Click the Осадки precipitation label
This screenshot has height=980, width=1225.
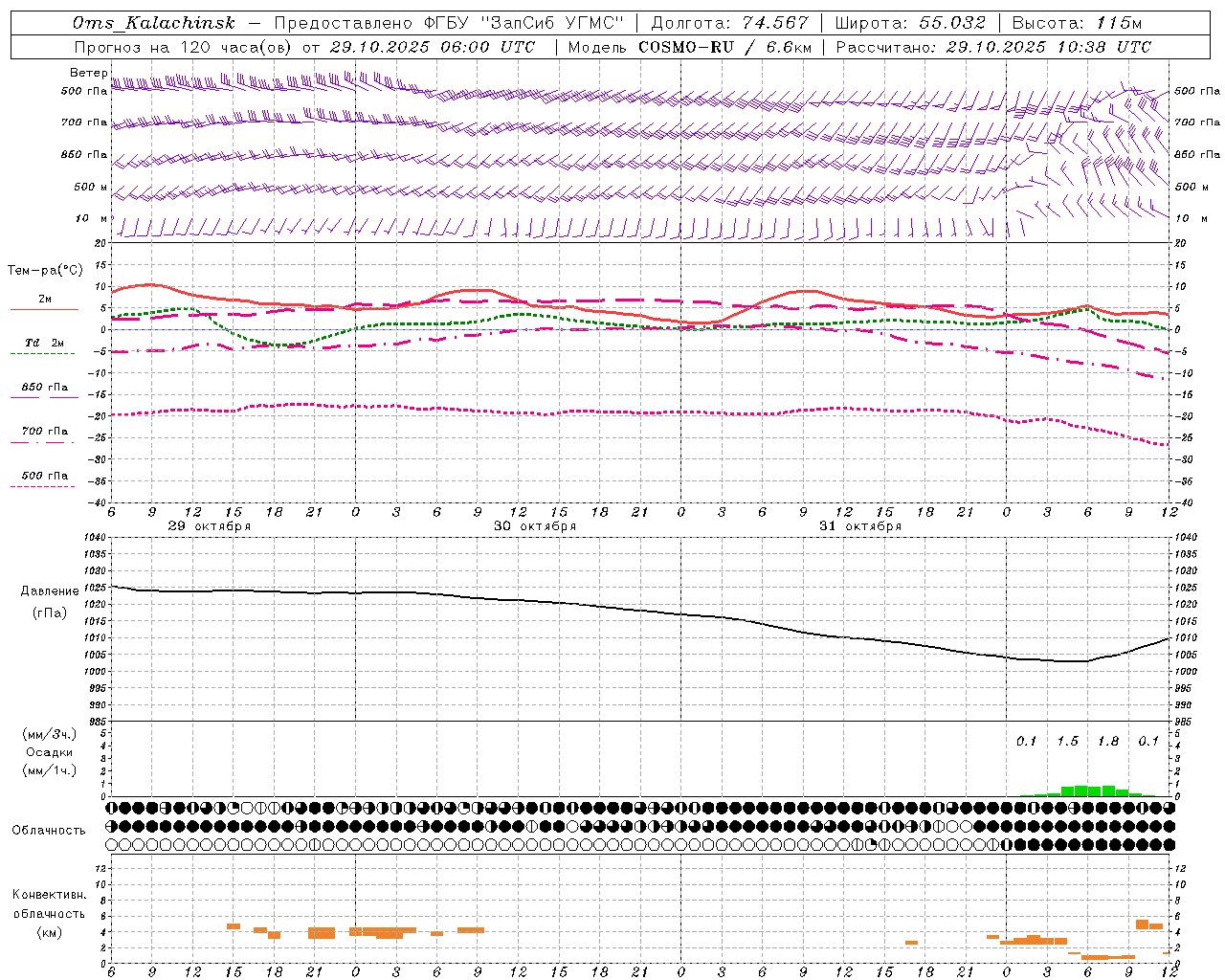tap(49, 752)
